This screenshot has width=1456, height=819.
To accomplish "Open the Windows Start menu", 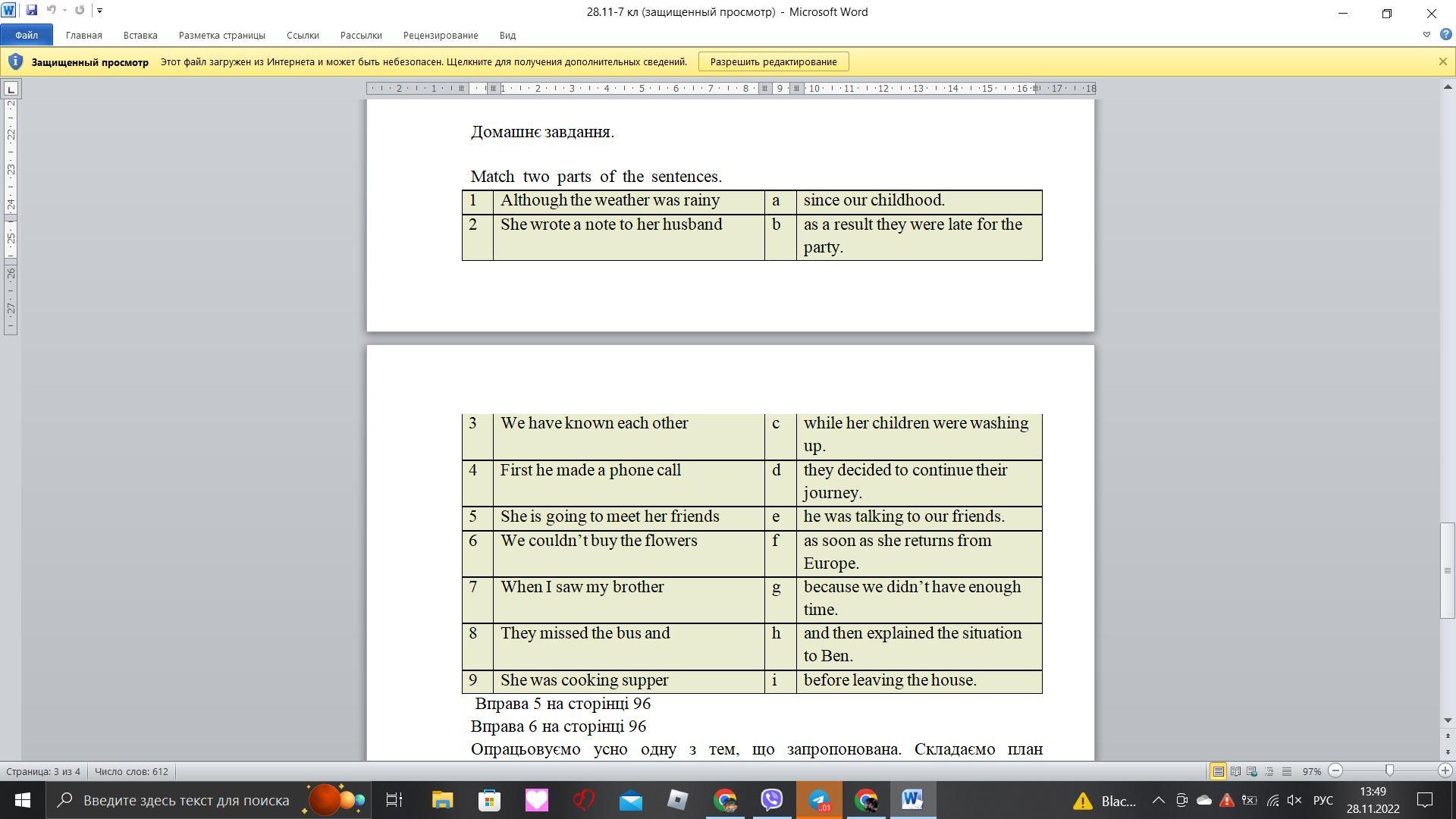I will [22, 800].
